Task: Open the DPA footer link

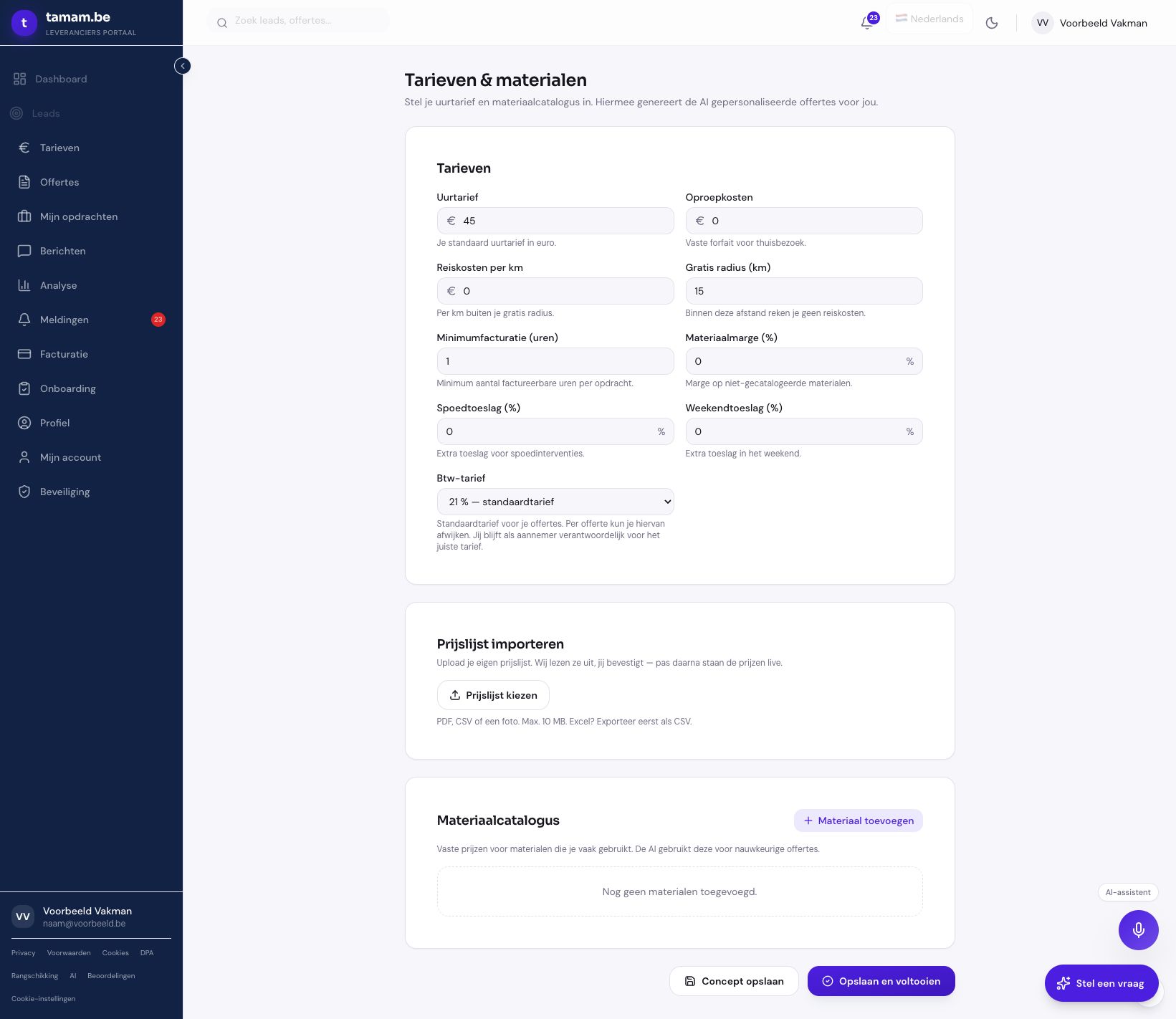Action: click(147, 953)
